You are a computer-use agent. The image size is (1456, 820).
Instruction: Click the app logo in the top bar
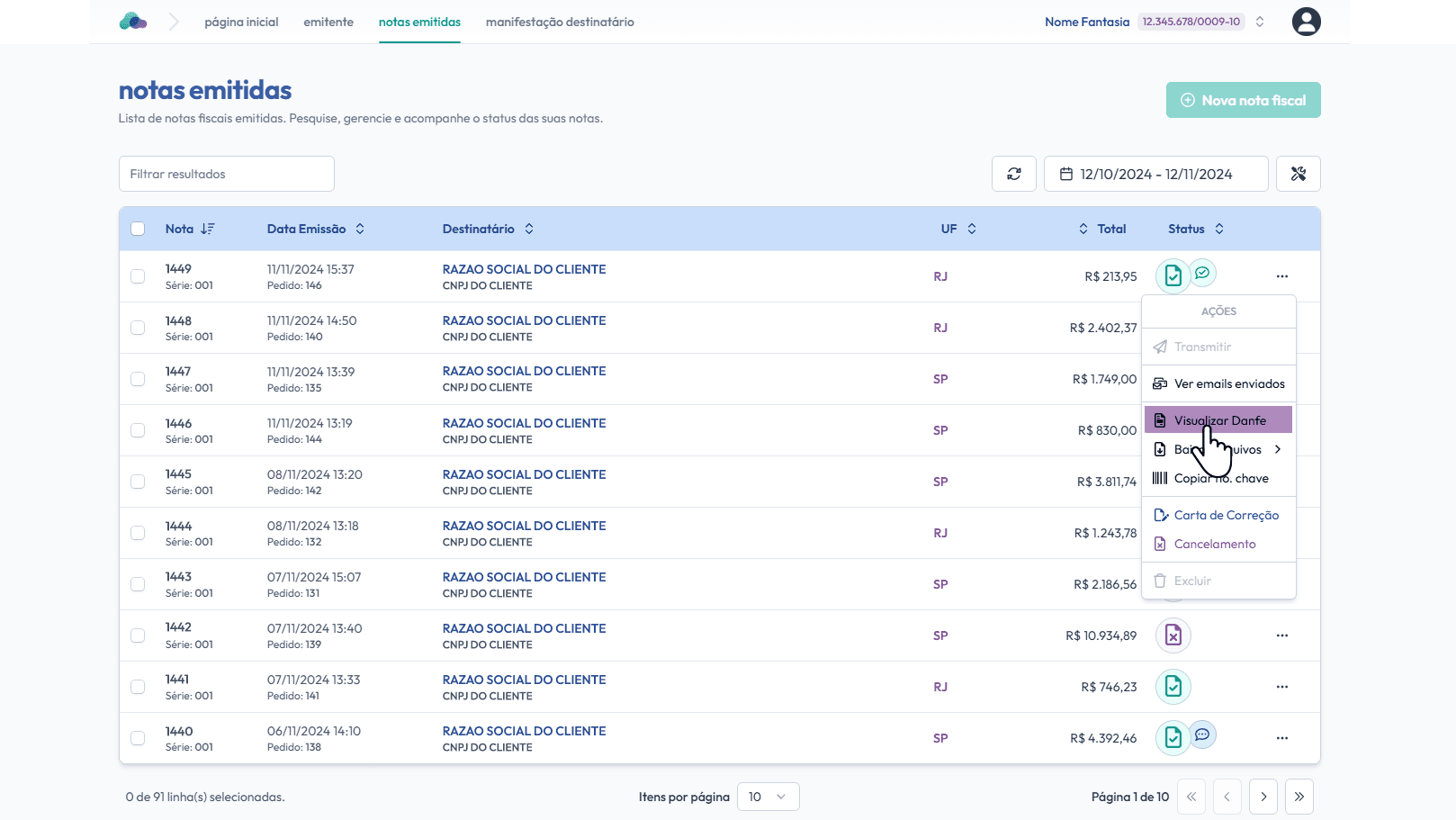(133, 22)
